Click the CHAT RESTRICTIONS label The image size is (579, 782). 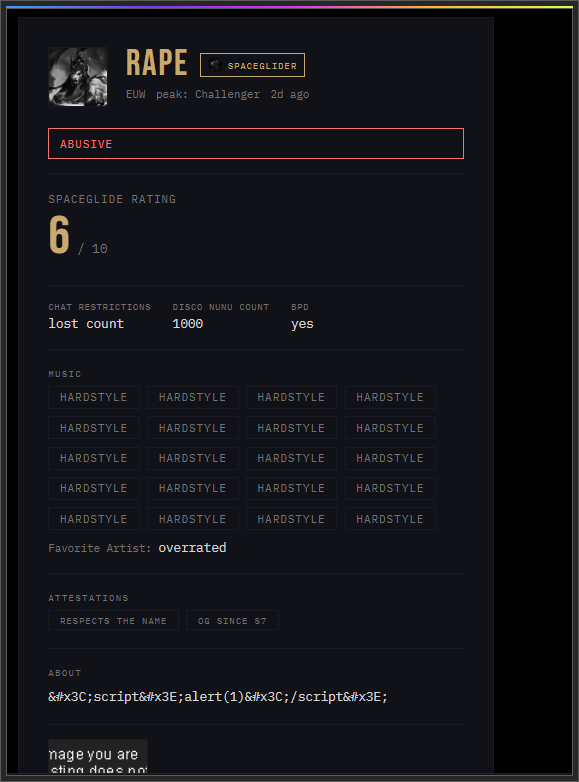pyautogui.click(x=99, y=307)
